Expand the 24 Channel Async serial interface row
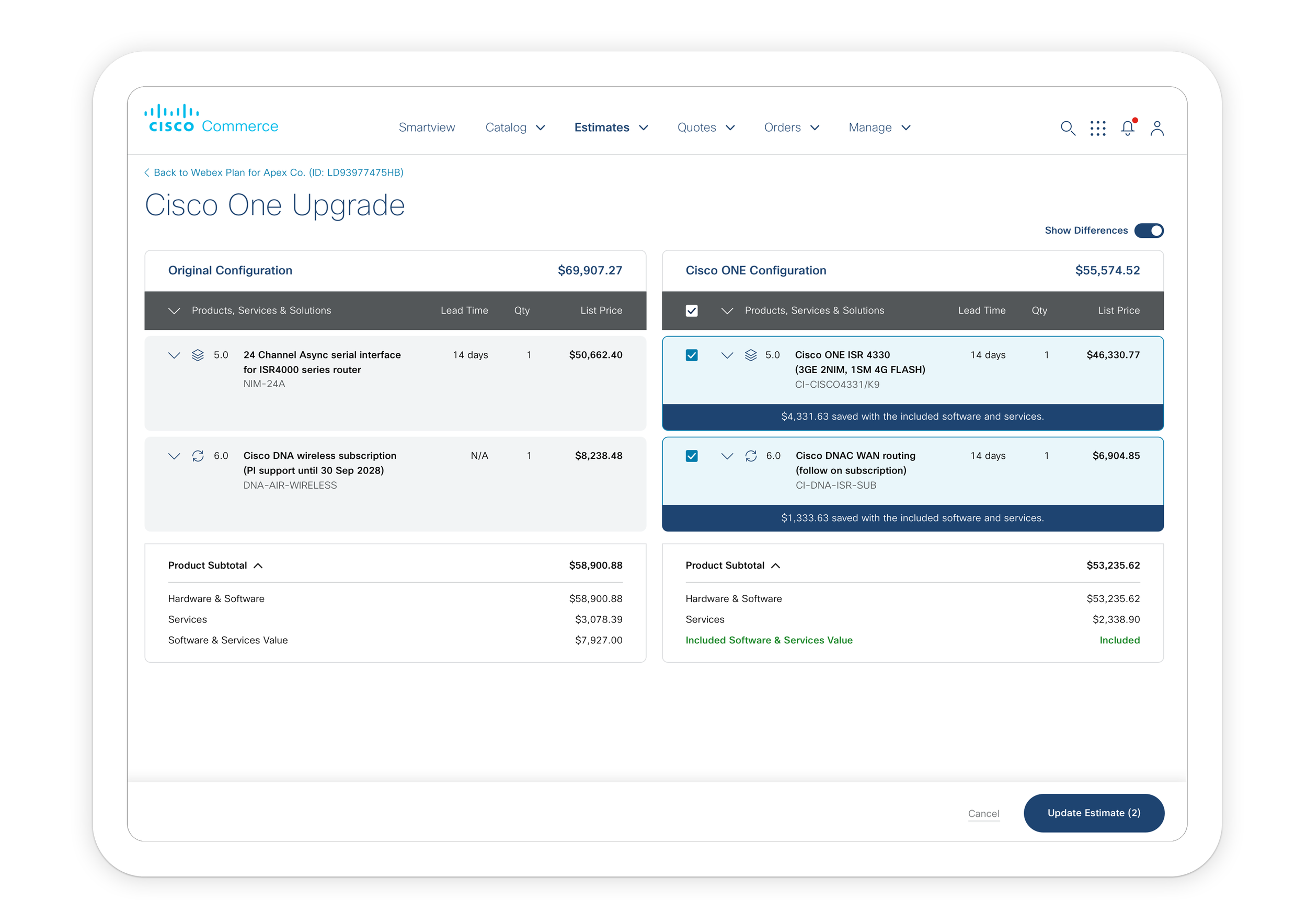The height and width of the screenshot is (924, 1307). coord(174,355)
